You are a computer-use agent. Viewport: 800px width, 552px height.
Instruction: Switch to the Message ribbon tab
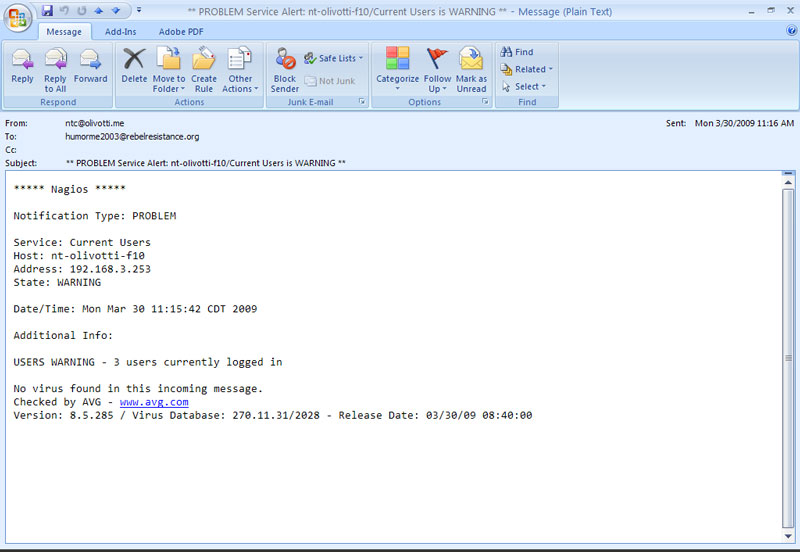point(64,32)
